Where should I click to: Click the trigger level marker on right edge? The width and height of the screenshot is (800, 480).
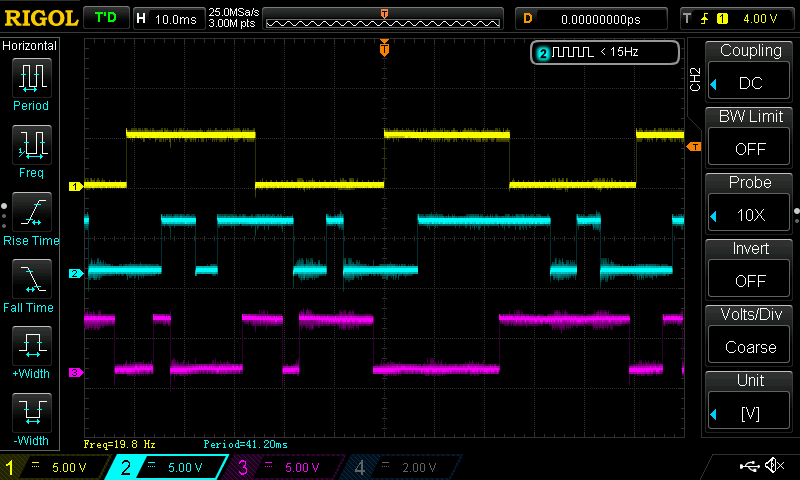click(x=694, y=147)
